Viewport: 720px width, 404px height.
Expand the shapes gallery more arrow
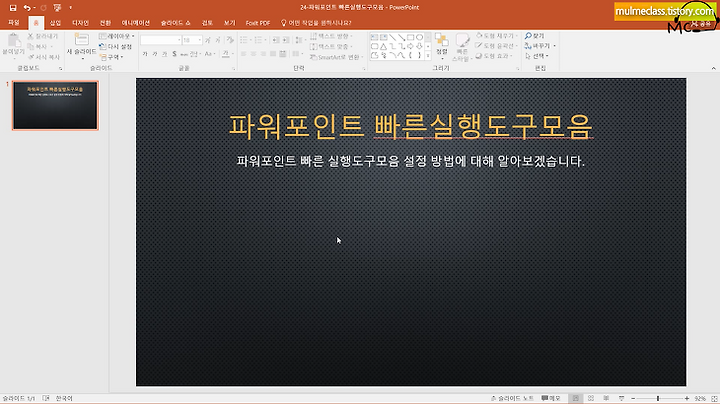pos(428,56)
